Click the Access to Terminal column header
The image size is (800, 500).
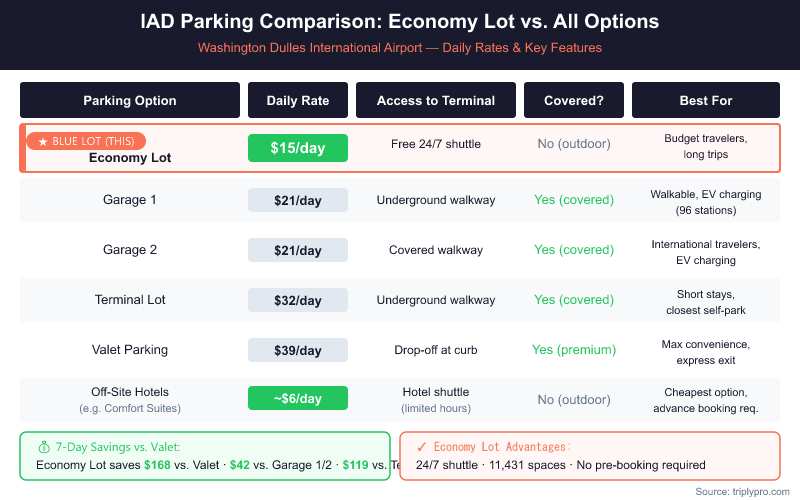436,100
